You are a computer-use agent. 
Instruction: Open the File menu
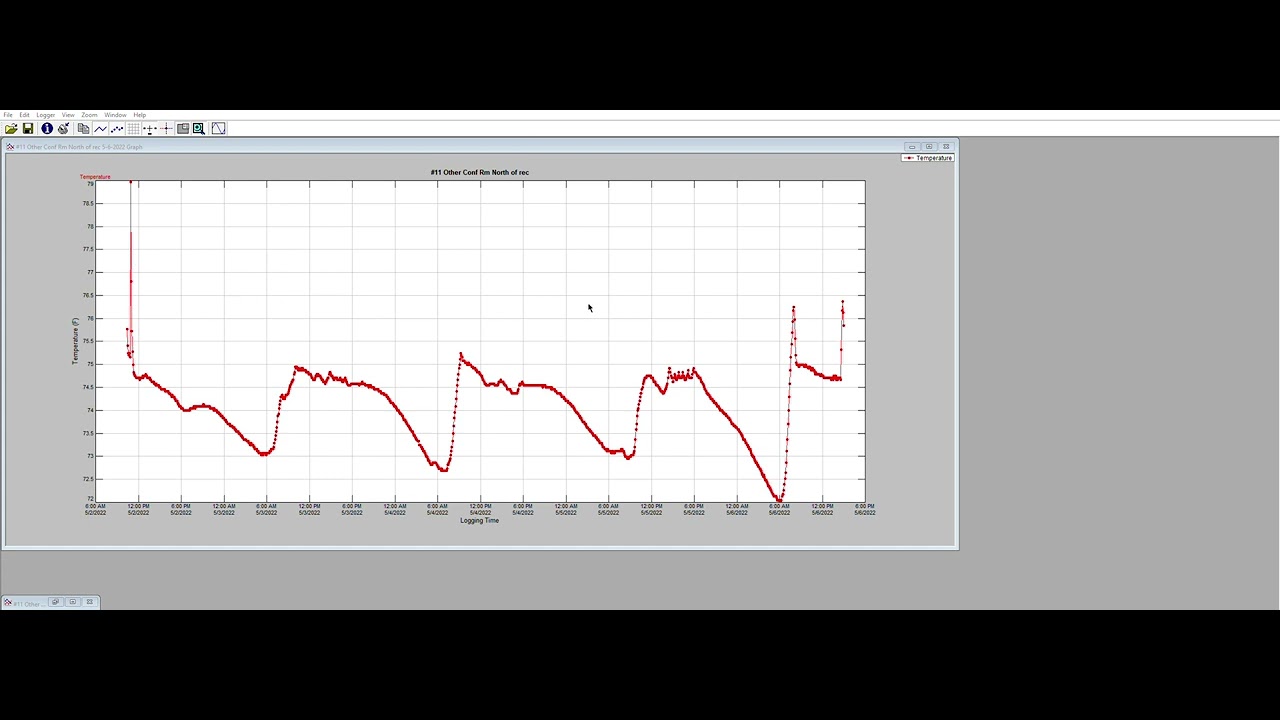click(8, 115)
